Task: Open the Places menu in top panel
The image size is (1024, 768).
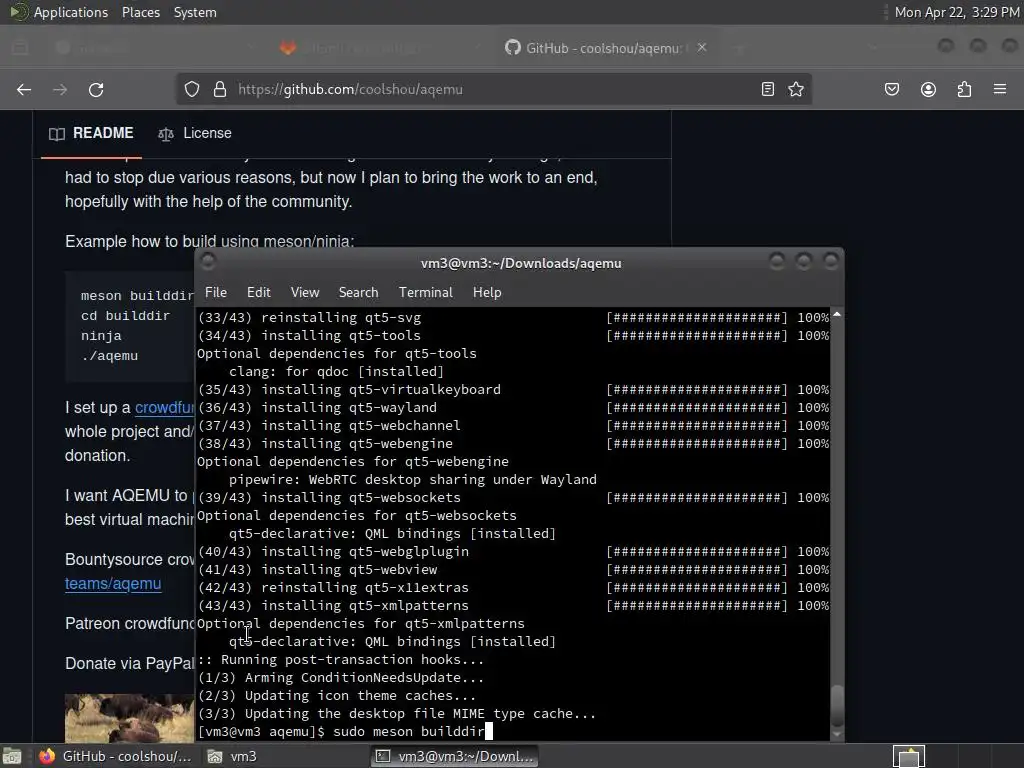Action: point(141,12)
